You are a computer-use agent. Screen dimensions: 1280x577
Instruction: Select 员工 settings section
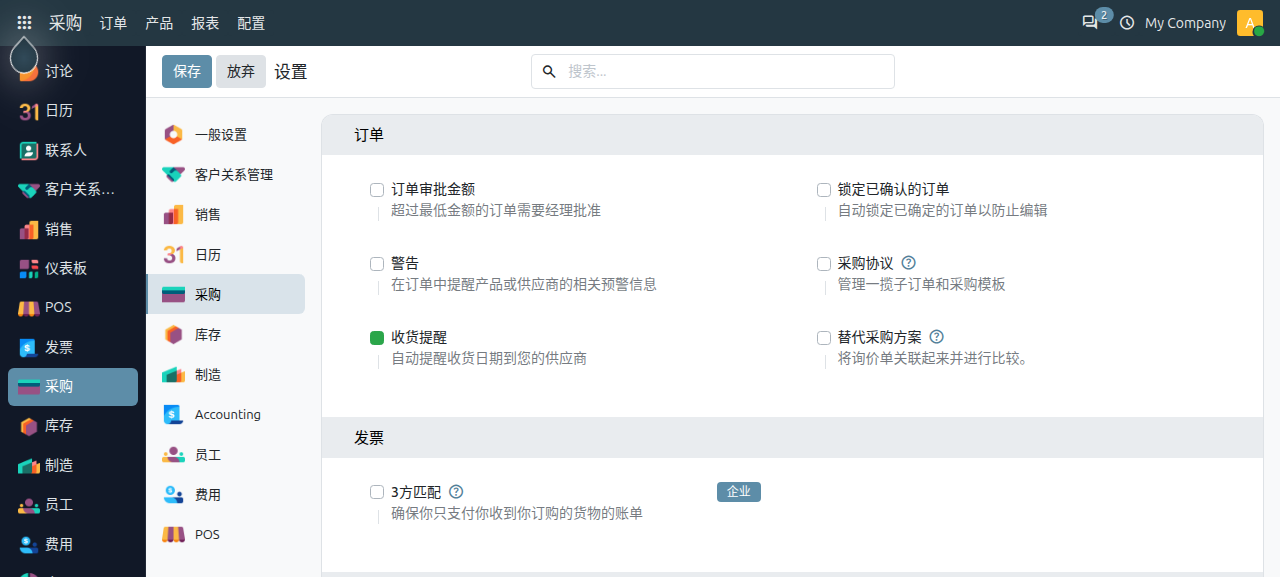click(x=226, y=454)
